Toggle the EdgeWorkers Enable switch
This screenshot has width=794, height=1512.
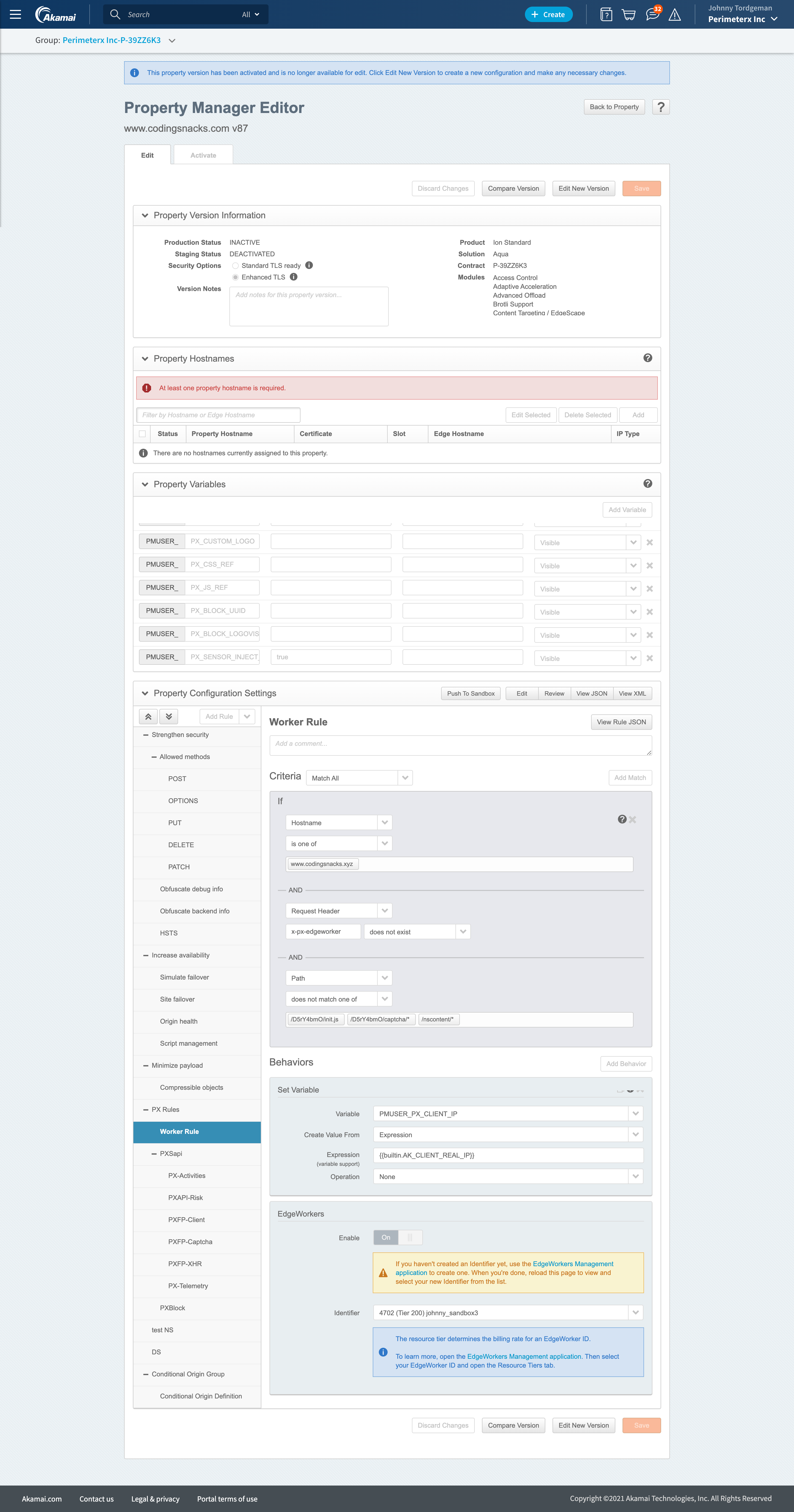click(x=398, y=1237)
